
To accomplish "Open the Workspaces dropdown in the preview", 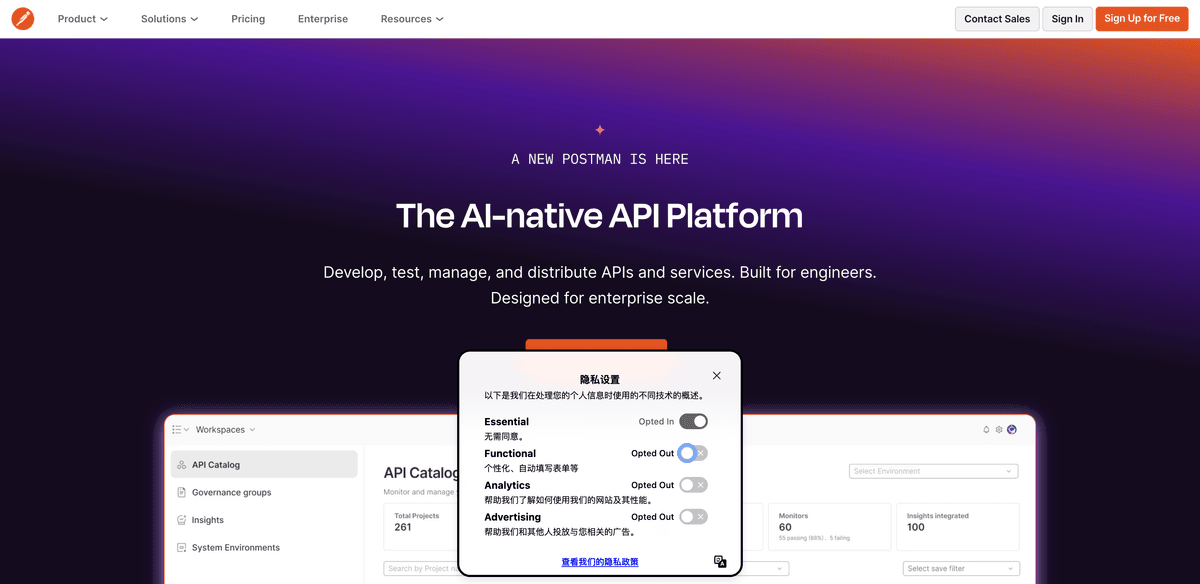I will [x=226, y=430].
